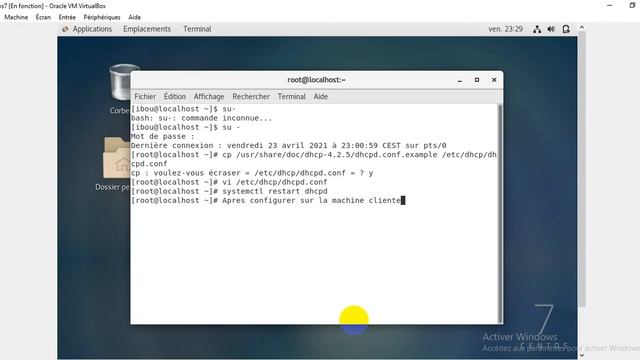Open the terminal Affichage menu

[x=209, y=97]
